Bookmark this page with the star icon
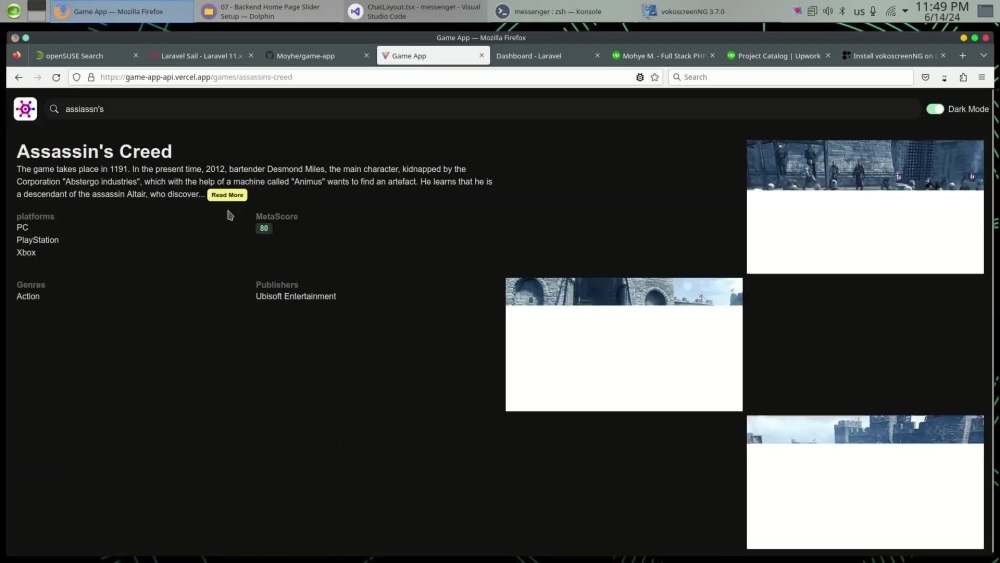The image size is (1000, 563). coord(654,77)
